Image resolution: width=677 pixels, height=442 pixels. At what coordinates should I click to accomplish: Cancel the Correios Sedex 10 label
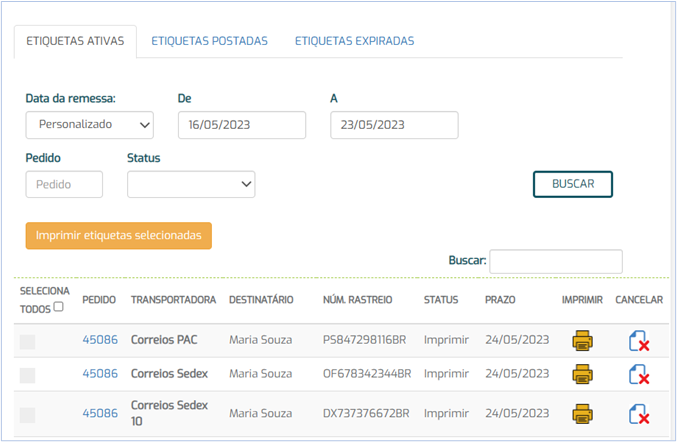tap(638, 414)
